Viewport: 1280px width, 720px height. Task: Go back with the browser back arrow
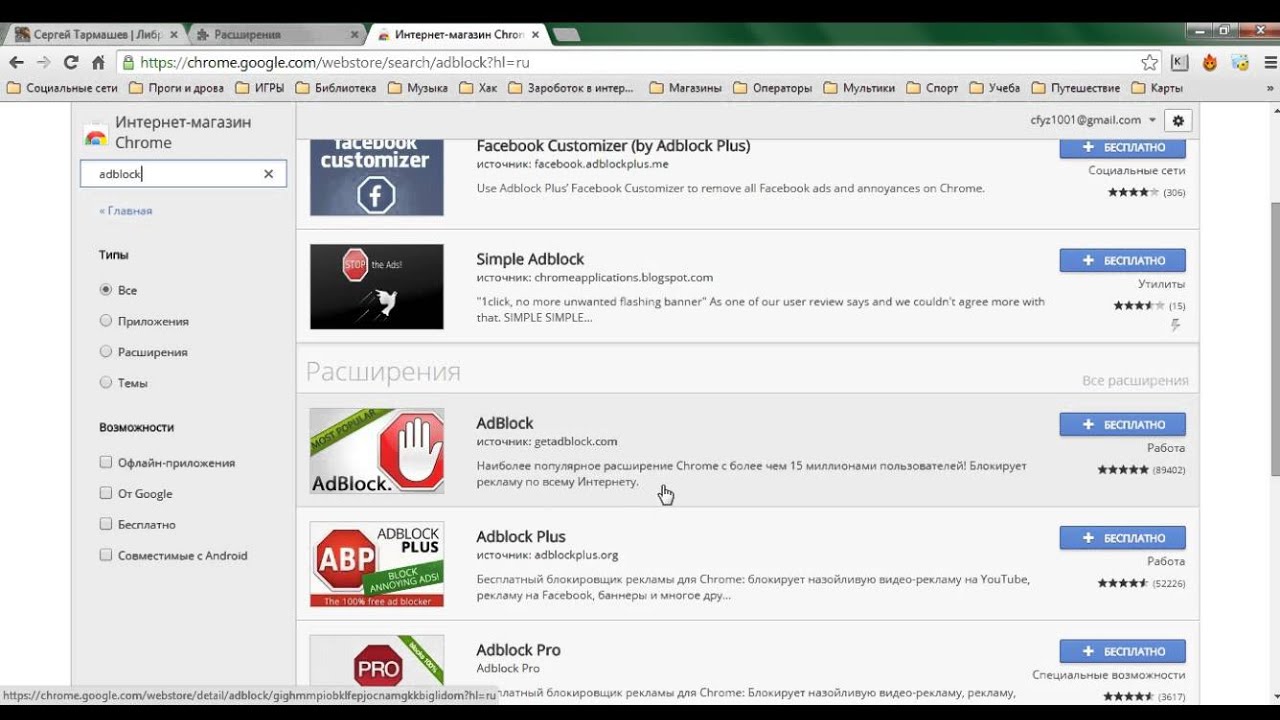(x=16, y=62)
